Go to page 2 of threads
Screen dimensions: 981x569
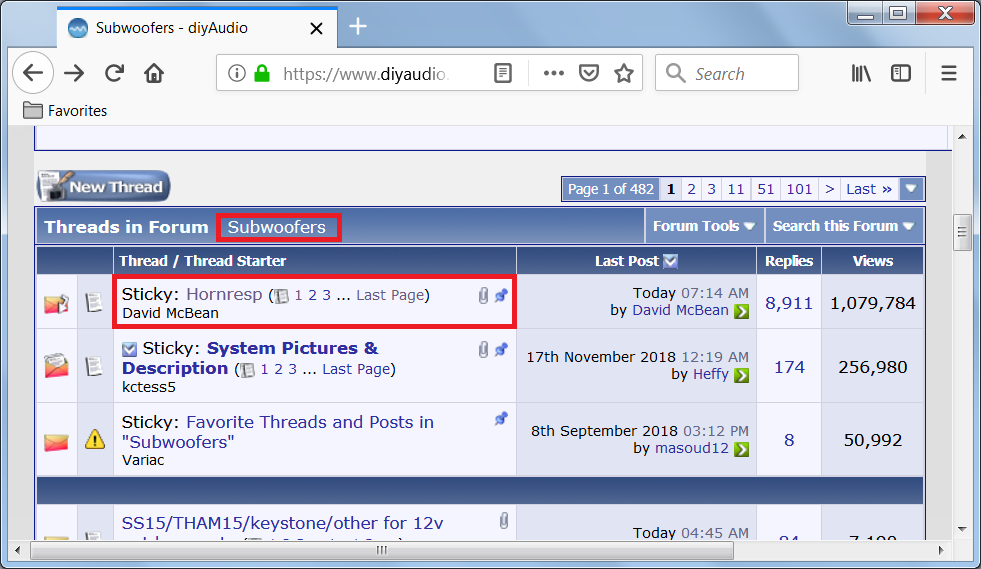click(691, 189)
